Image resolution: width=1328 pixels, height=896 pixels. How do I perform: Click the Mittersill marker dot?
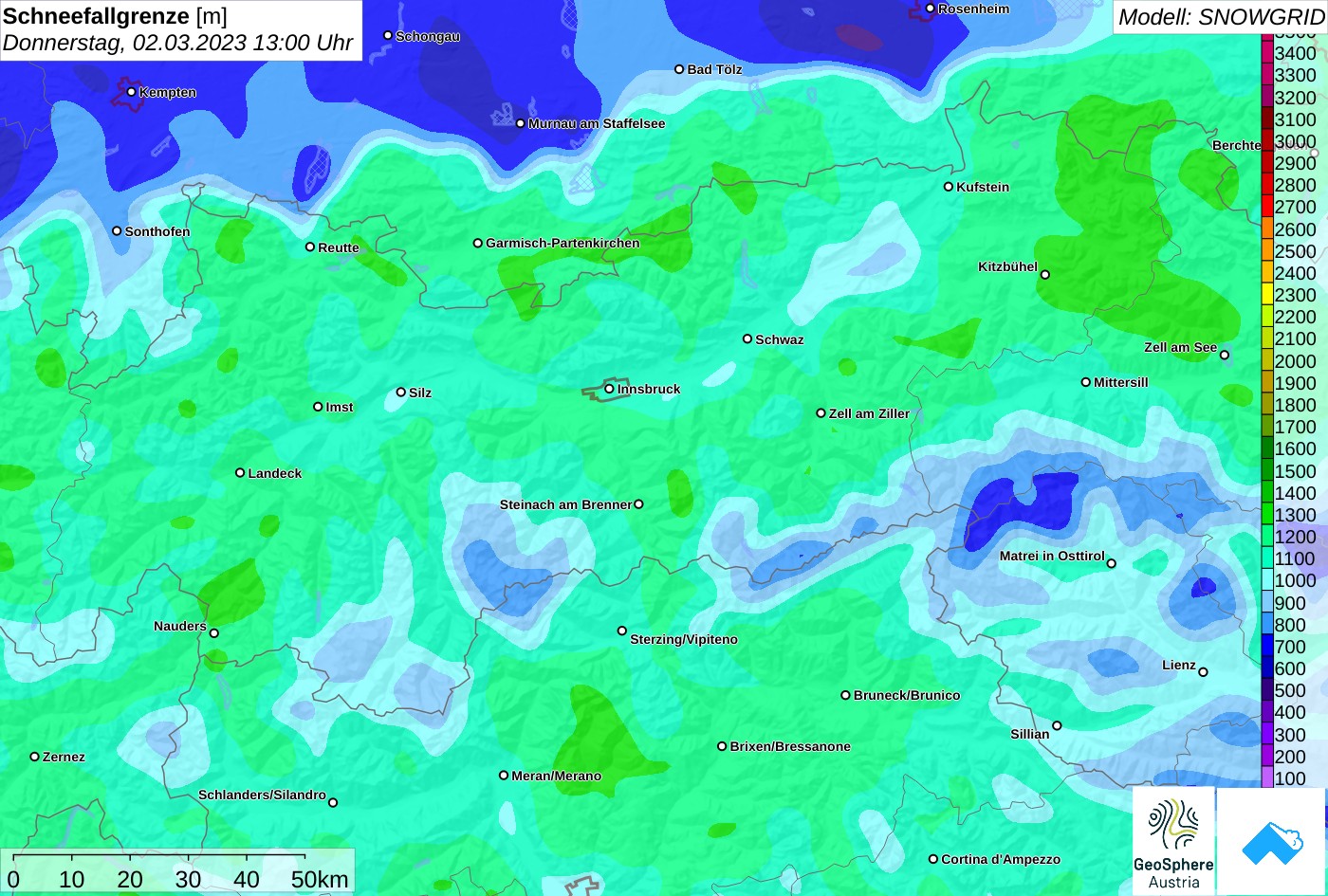1086,382
